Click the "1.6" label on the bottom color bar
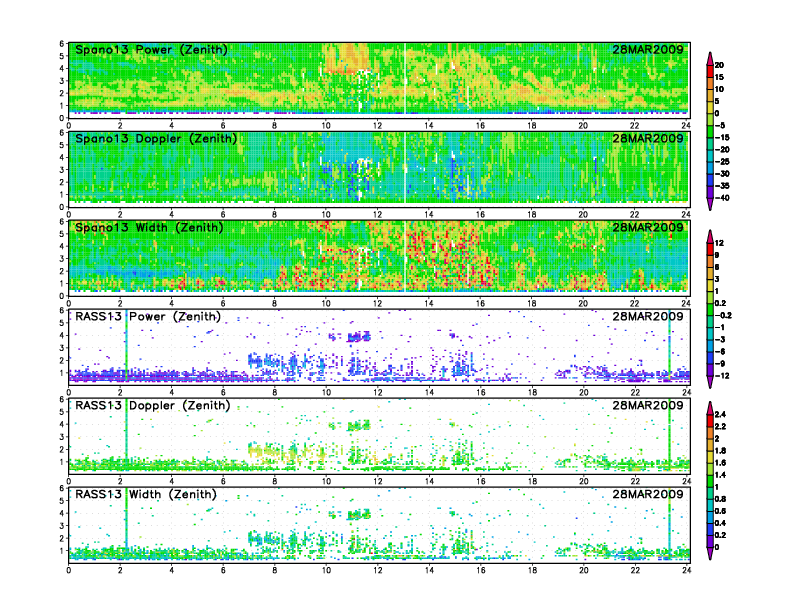This screenshot has width=792, height=612. pyautogui.click(x=721, y=463)
